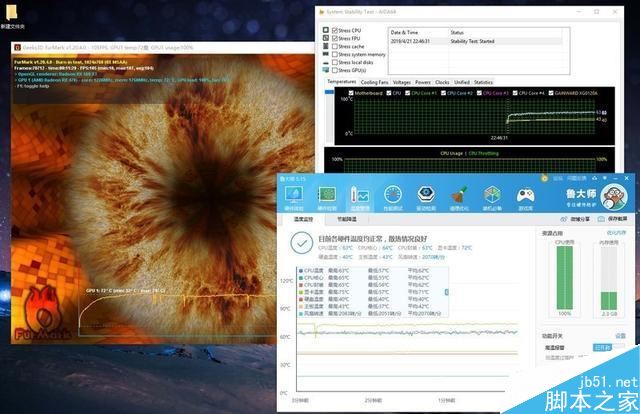Toggle the CPU Core #1 graph checkbox
Image resolution: width=640 pixels, height=414 pixels.
(x=407, y=93)
